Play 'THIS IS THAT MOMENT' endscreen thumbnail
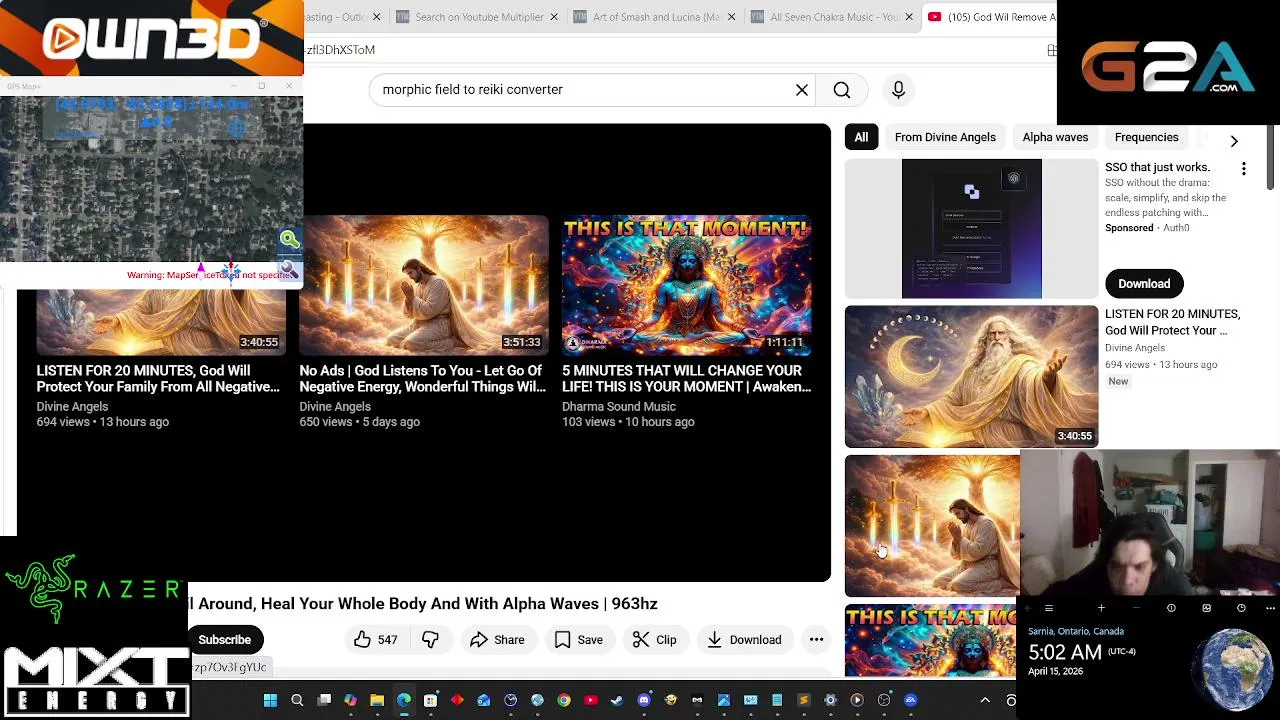1280x720 pixels. coord(686,284)
